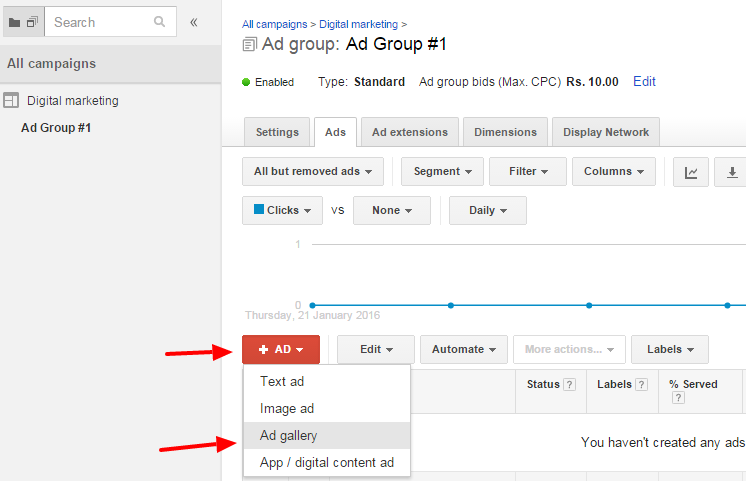Collapse the sidebar with double chevron
Screen dimensions: 746x481
[194, 22]
